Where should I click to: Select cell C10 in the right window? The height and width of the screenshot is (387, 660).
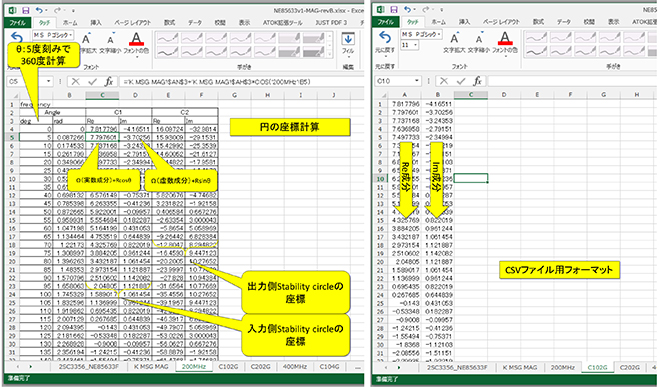[471, 178]
